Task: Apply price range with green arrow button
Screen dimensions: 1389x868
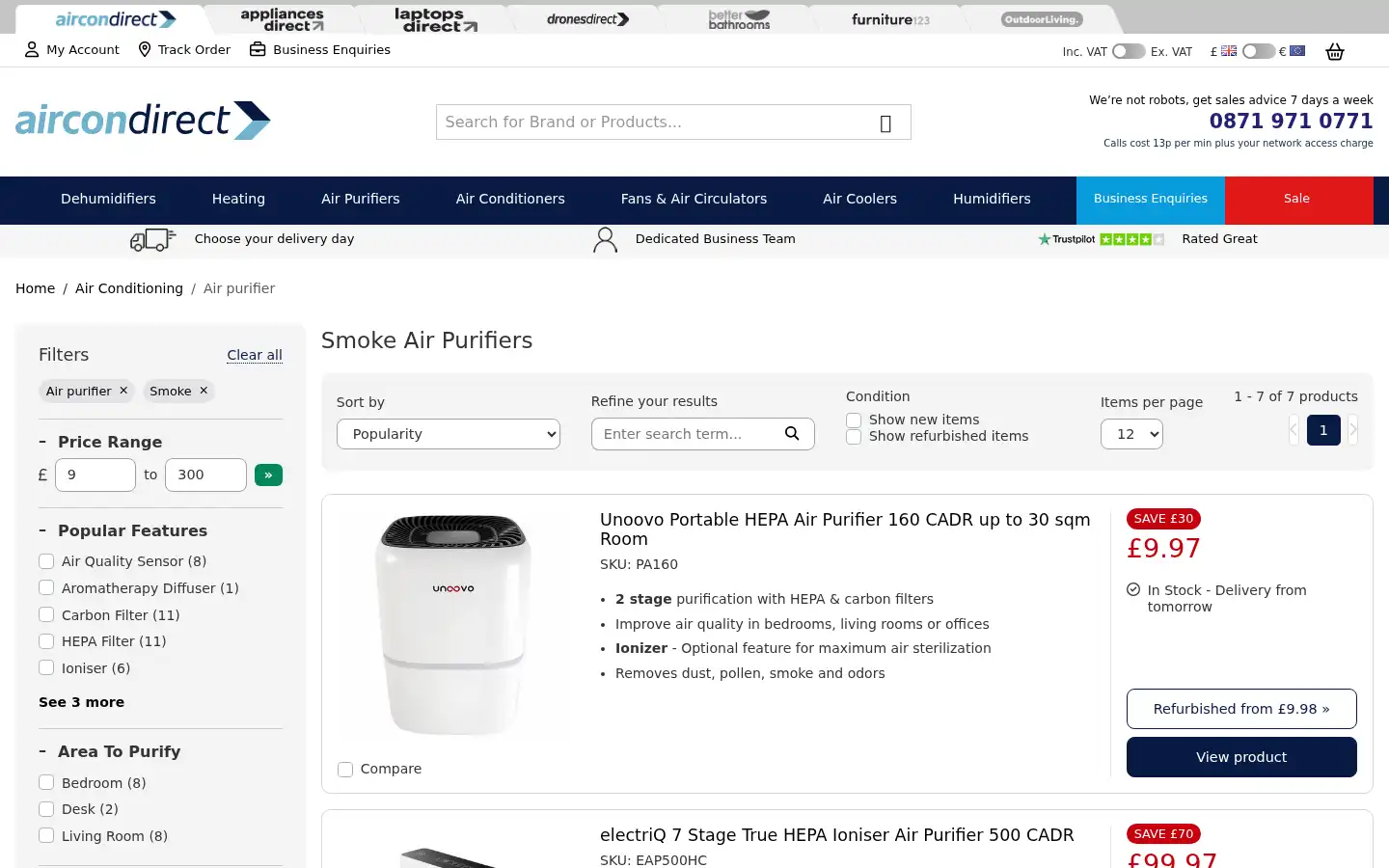Action: click(268, 475)
